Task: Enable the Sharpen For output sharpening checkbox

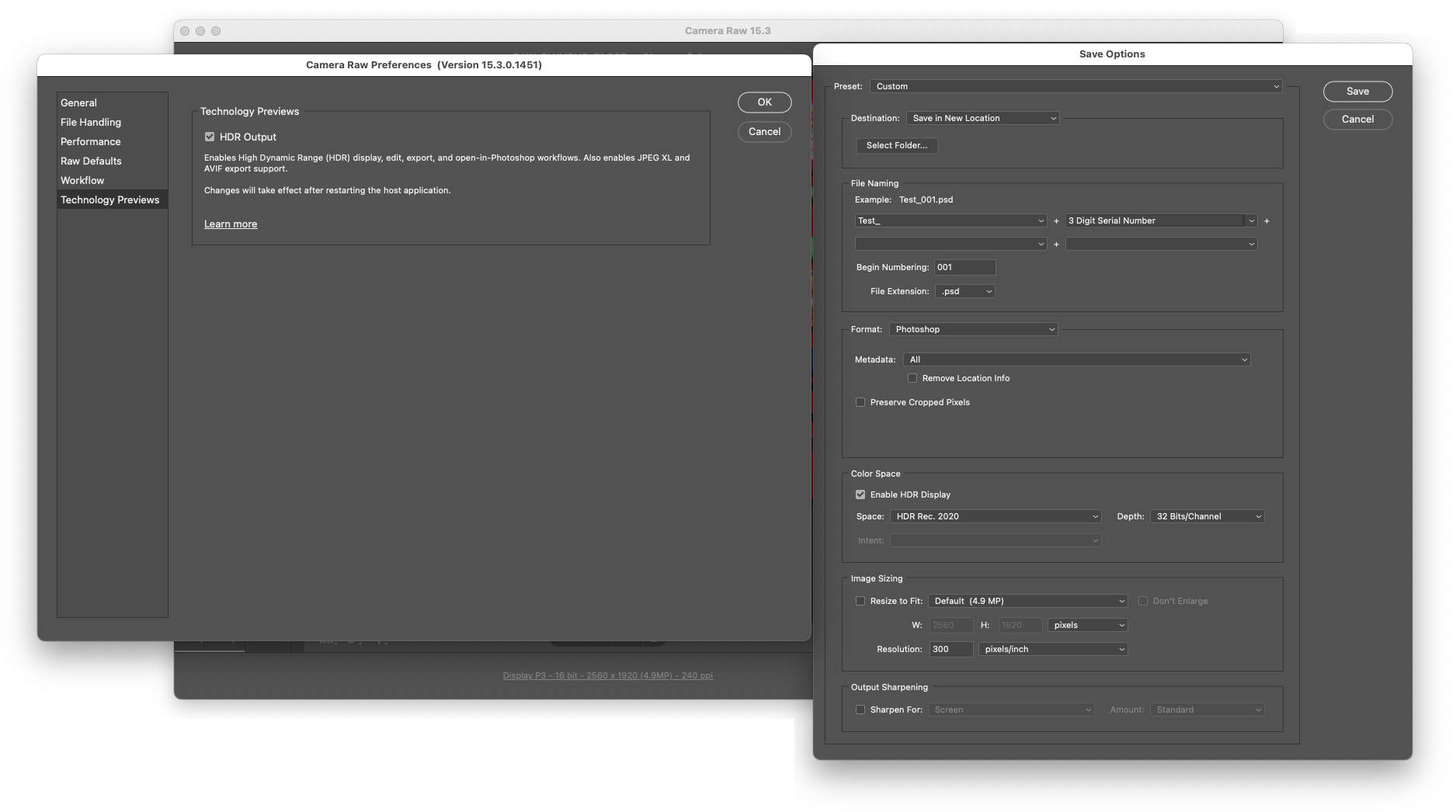Action: 860,709
